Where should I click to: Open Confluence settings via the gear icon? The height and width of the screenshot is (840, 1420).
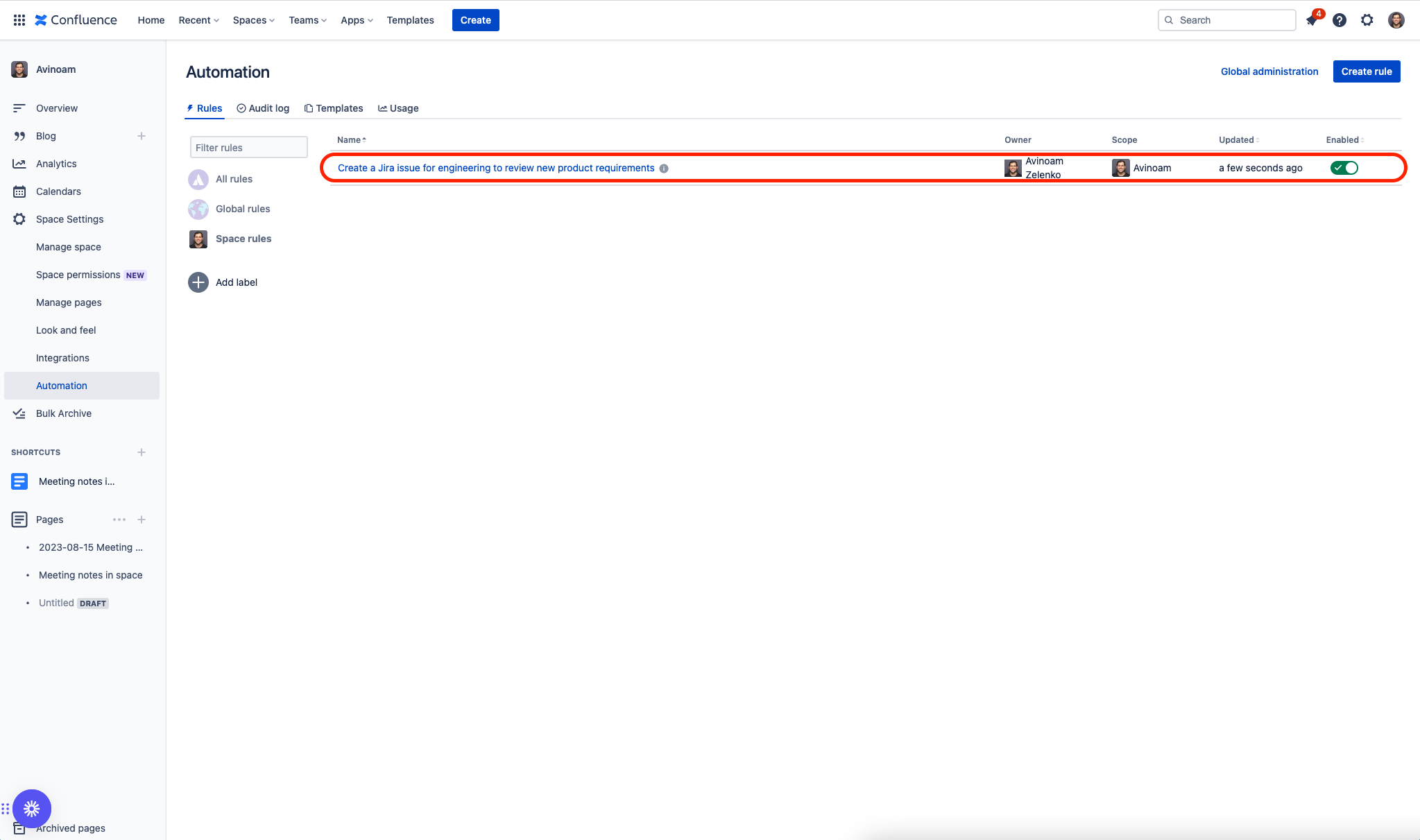tap(1367, 20)
